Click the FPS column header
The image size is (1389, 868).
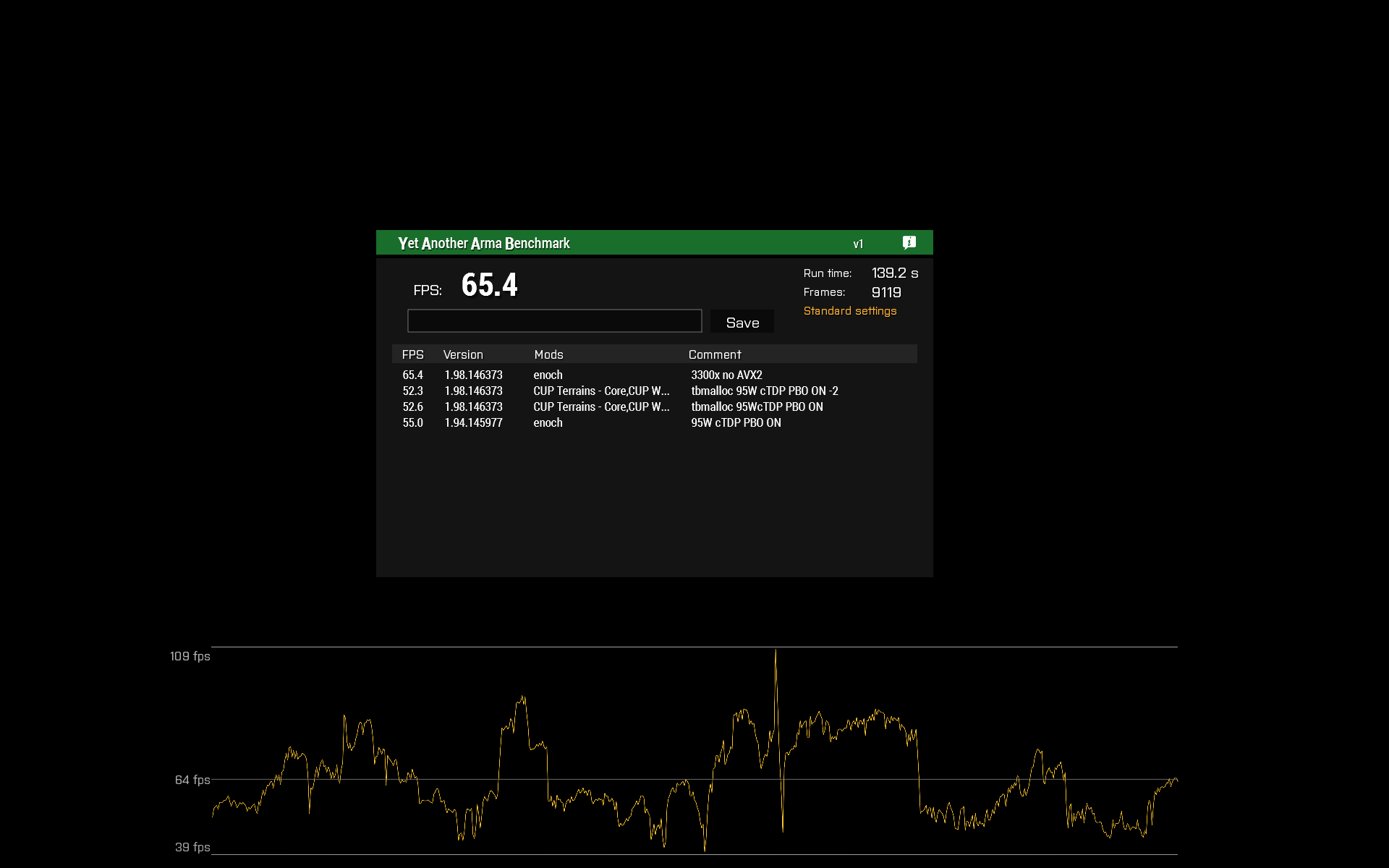tap(412, 354)
